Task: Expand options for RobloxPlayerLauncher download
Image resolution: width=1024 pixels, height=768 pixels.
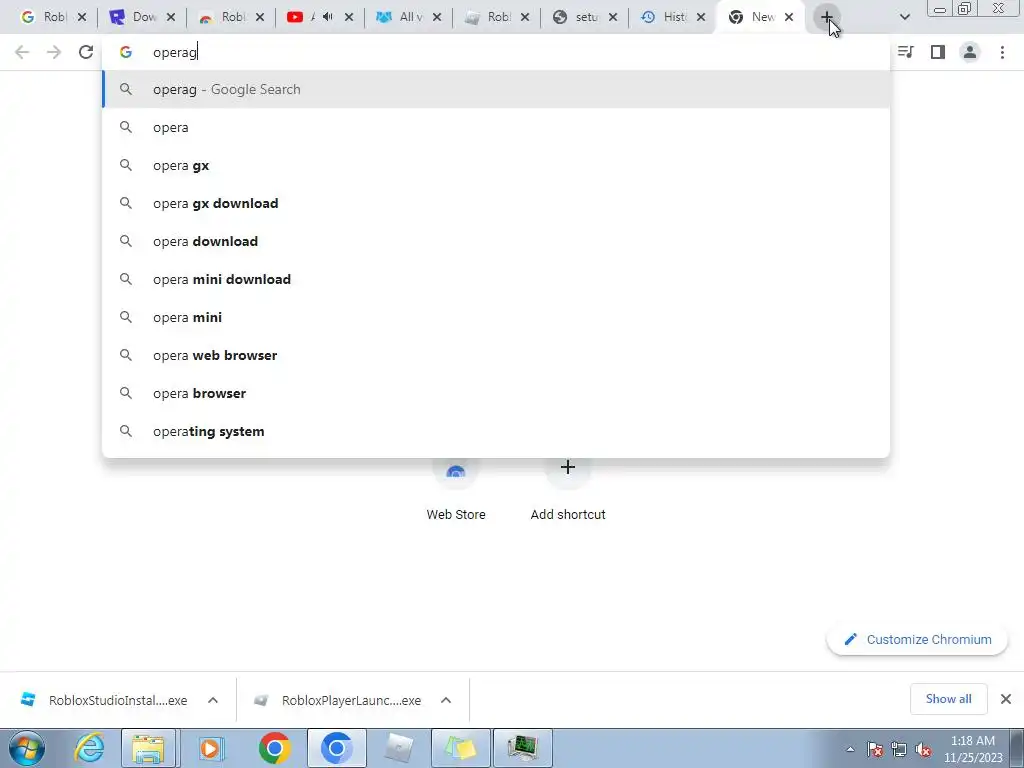Action: tap(446, 700)
